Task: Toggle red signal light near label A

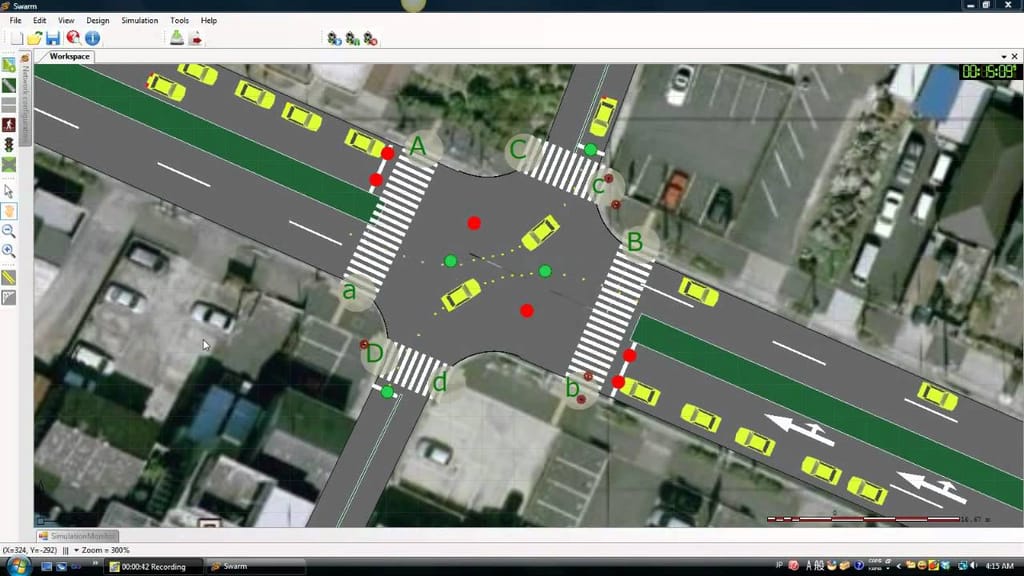Action: 387,153
